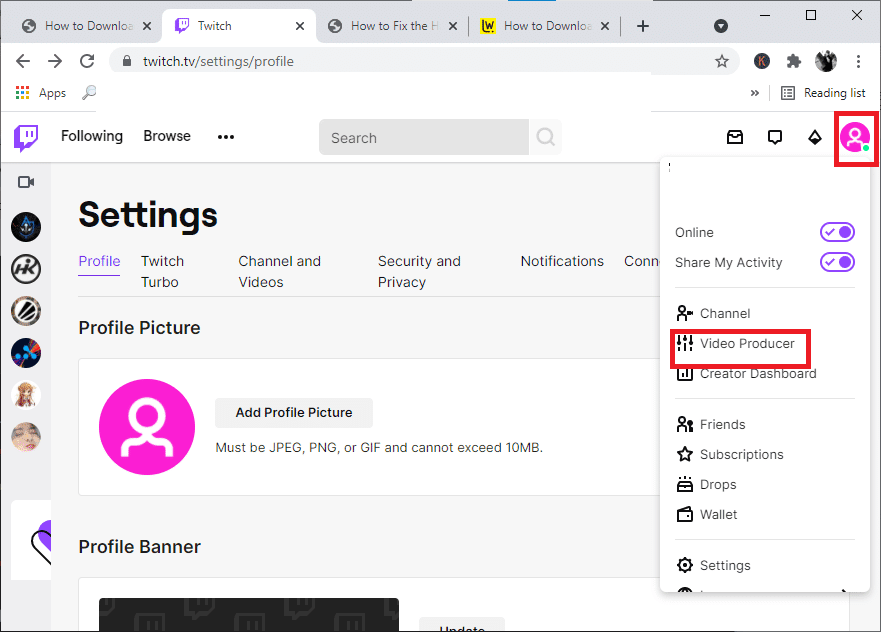Screen dimensions: 881x632
Task: Click the profile banner preview image
Action: [x=249, y=615]
